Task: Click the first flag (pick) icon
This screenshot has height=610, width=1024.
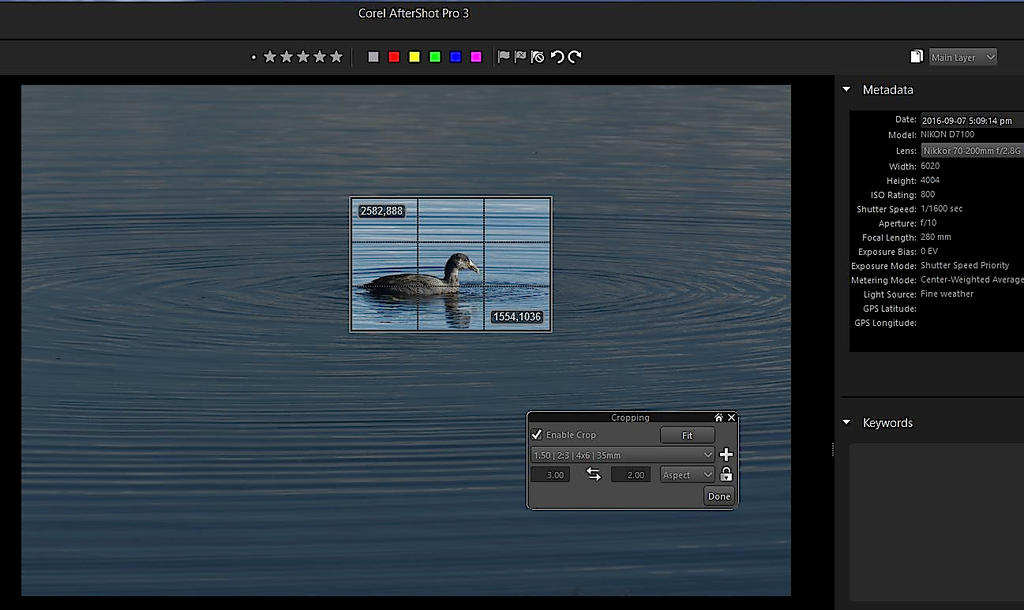Action: 504,57
